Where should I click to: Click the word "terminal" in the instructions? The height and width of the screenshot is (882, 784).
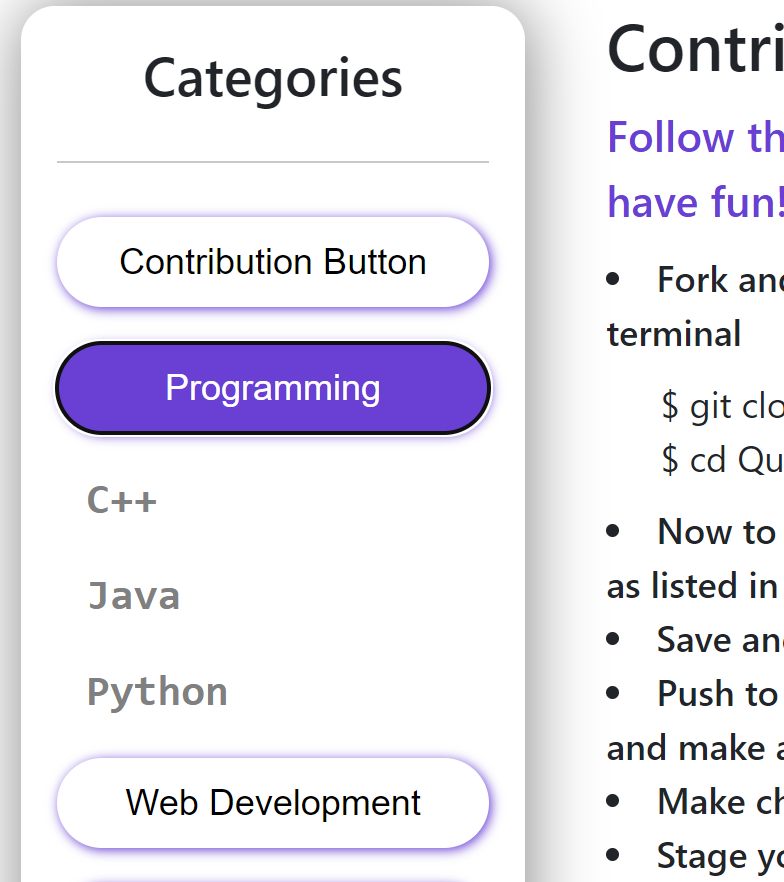tap(673, 334)
